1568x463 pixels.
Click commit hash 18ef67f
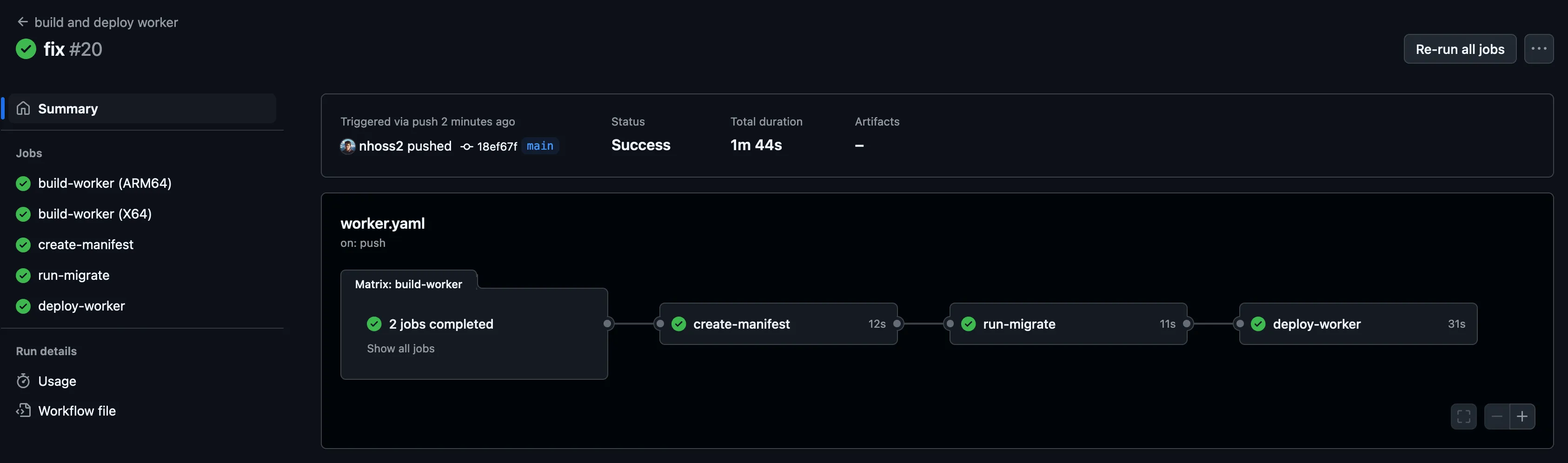click(x=496, y=146)
